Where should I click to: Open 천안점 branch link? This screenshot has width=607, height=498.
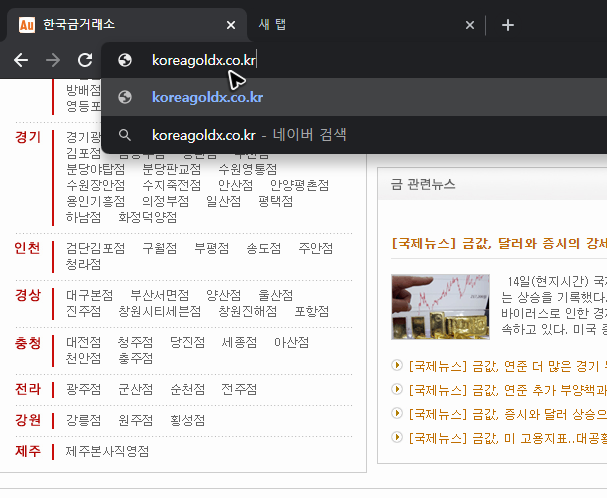point(83,358)
